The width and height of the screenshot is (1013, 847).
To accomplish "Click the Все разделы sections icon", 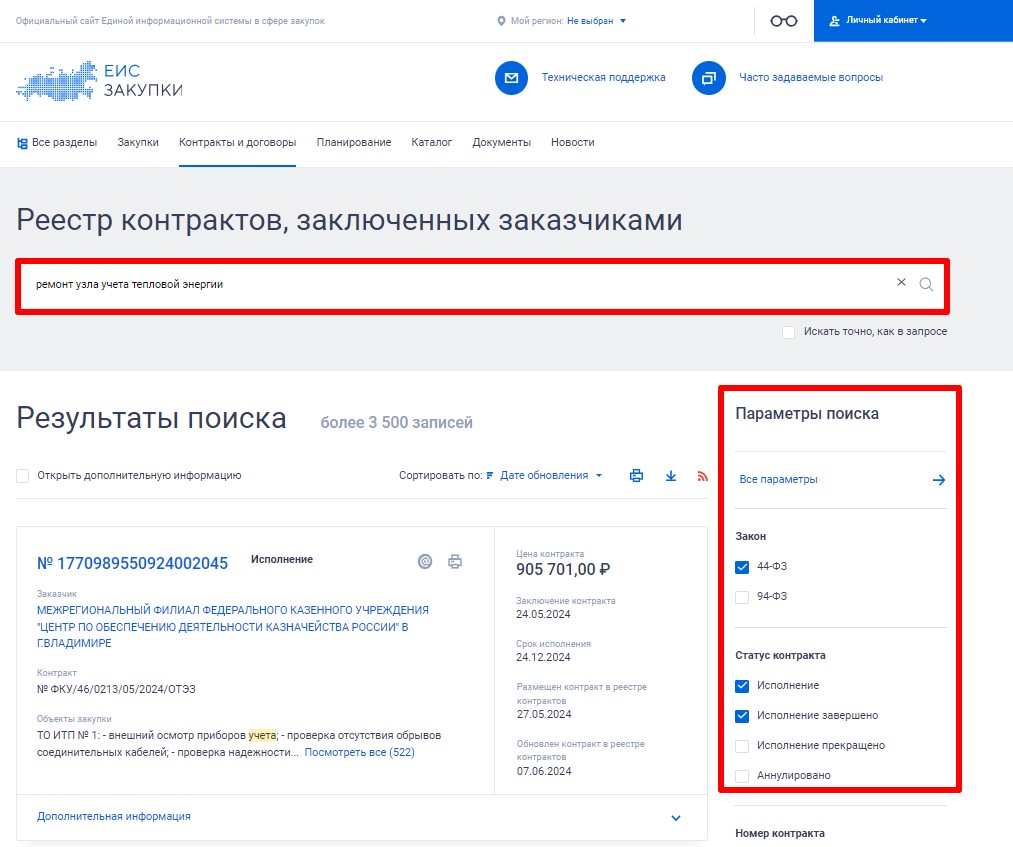I will (22, 143).
